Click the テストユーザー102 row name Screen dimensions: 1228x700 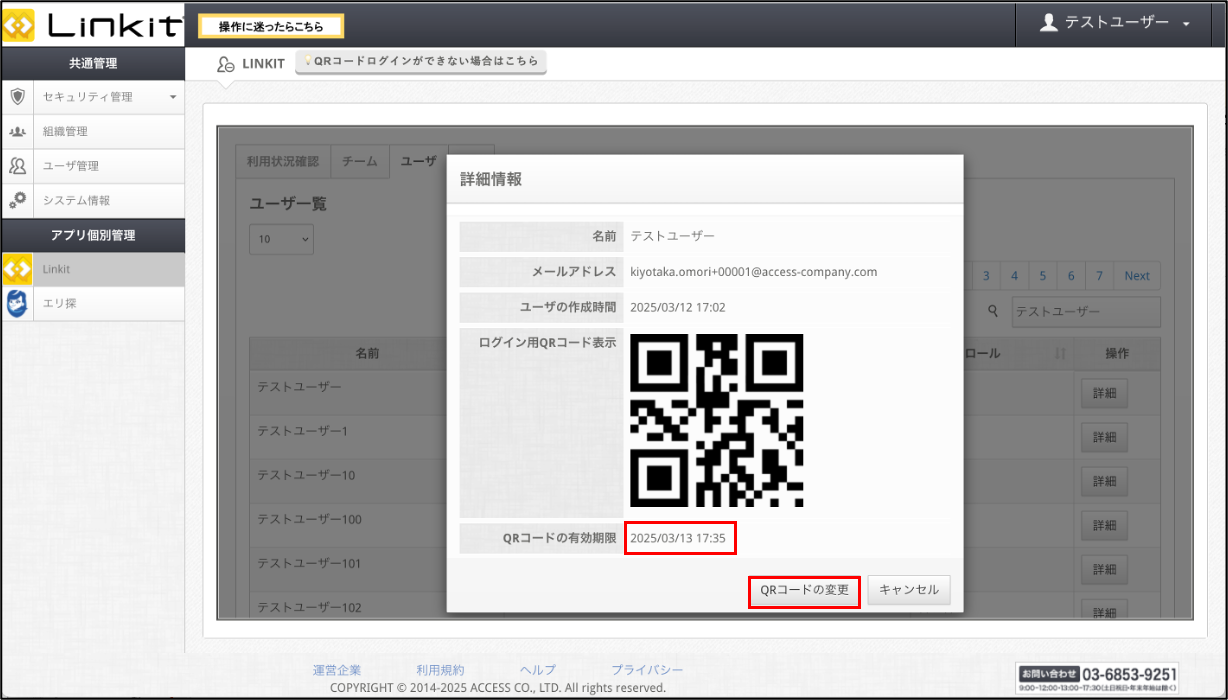[x=310, y=607]
